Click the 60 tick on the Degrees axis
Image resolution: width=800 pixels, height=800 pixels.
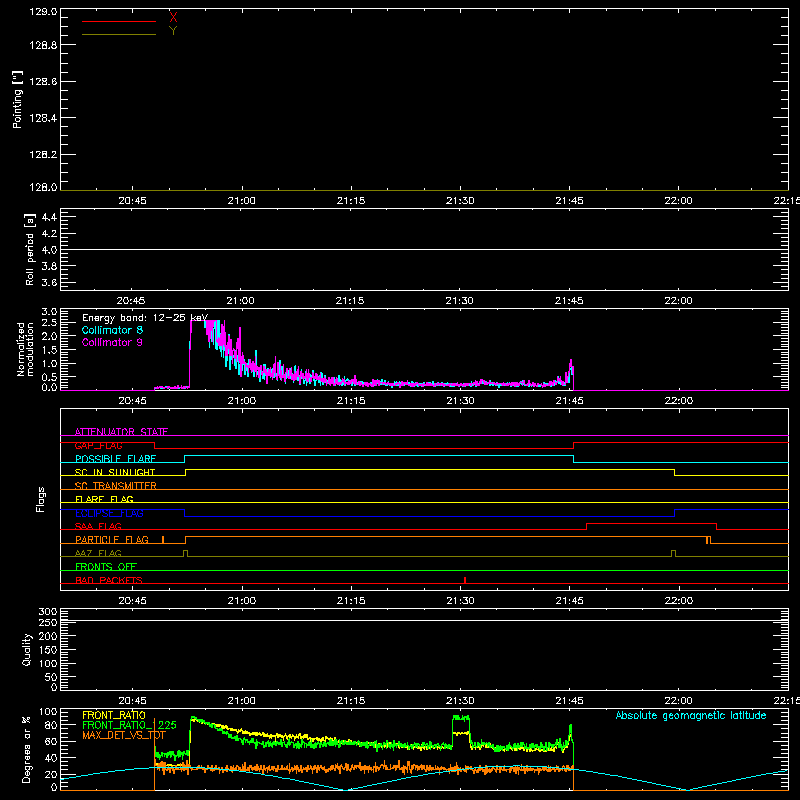(x=51, y=741)
